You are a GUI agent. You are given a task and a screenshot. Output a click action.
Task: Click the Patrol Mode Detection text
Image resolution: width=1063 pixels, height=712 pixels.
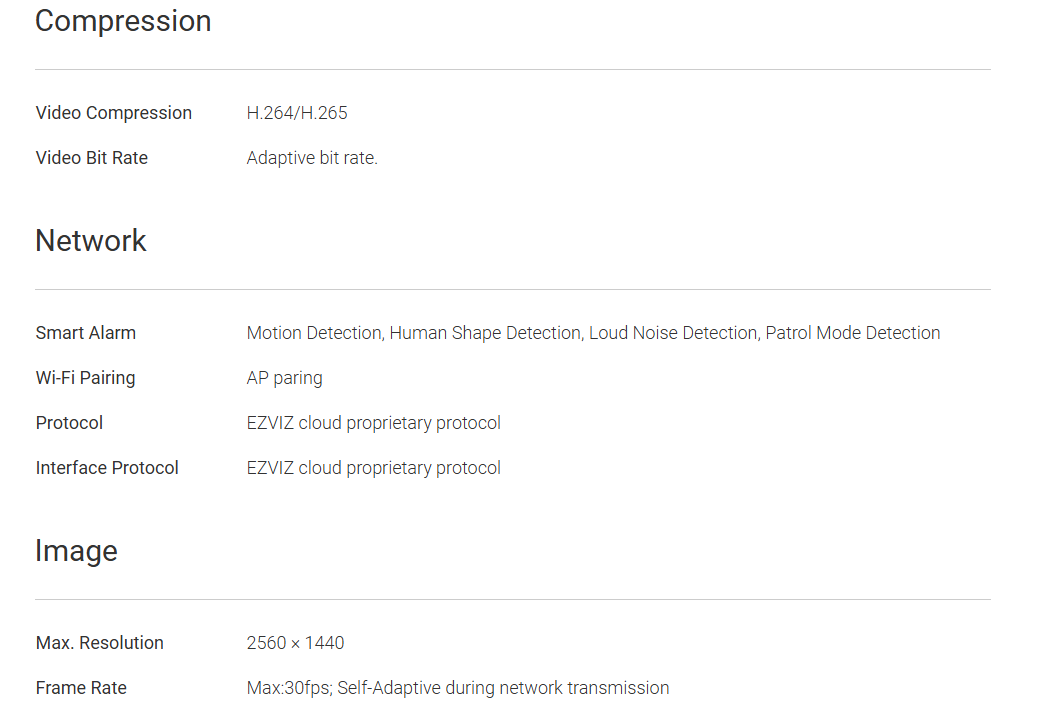(853, 333)
